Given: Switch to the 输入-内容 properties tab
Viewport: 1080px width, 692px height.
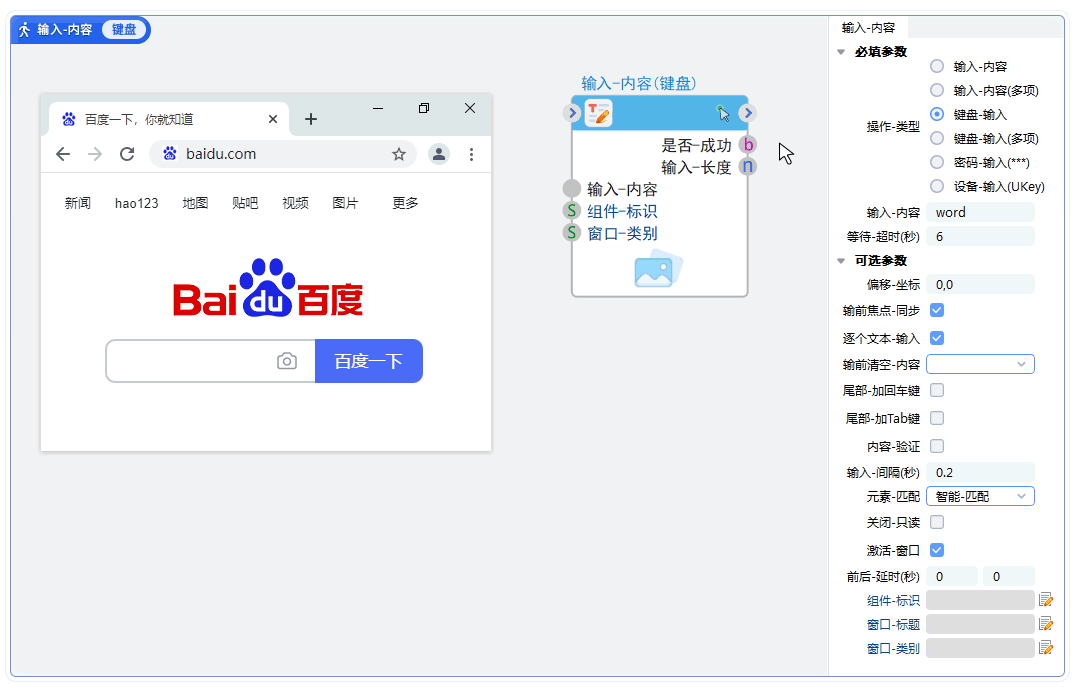Looking at the screenshot, I should tap(868, 28).
